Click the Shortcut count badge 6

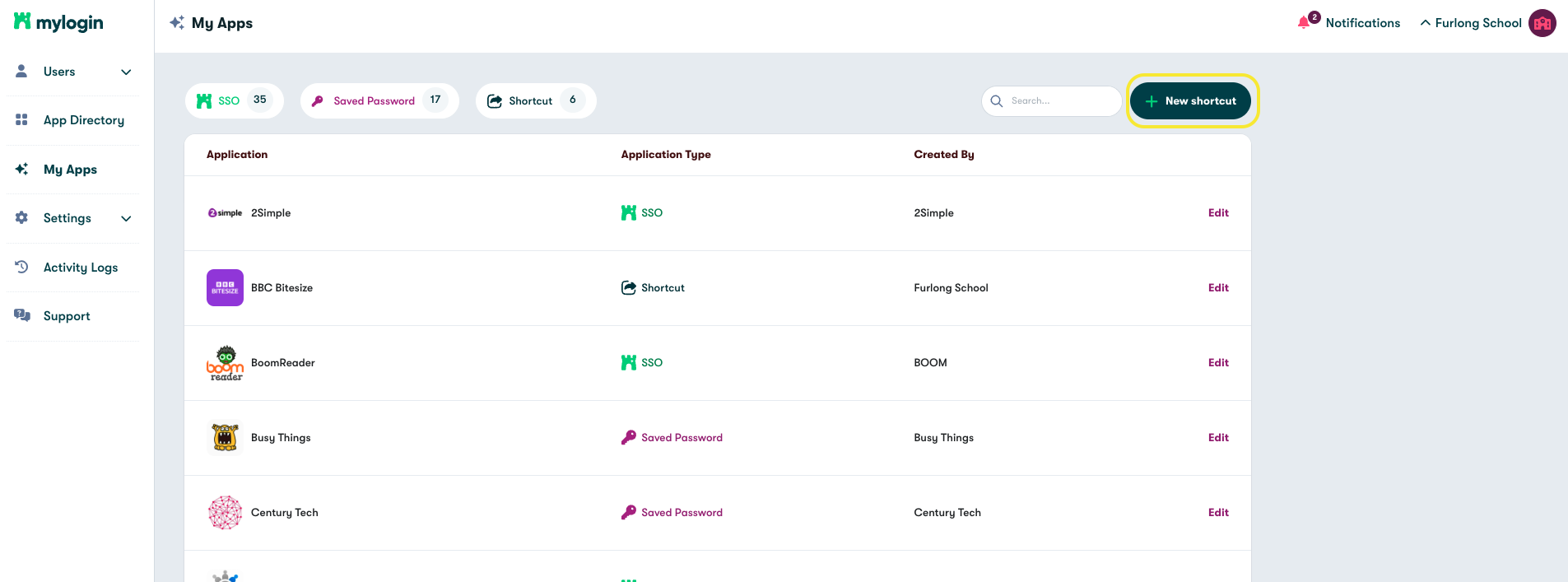[573, 100]
